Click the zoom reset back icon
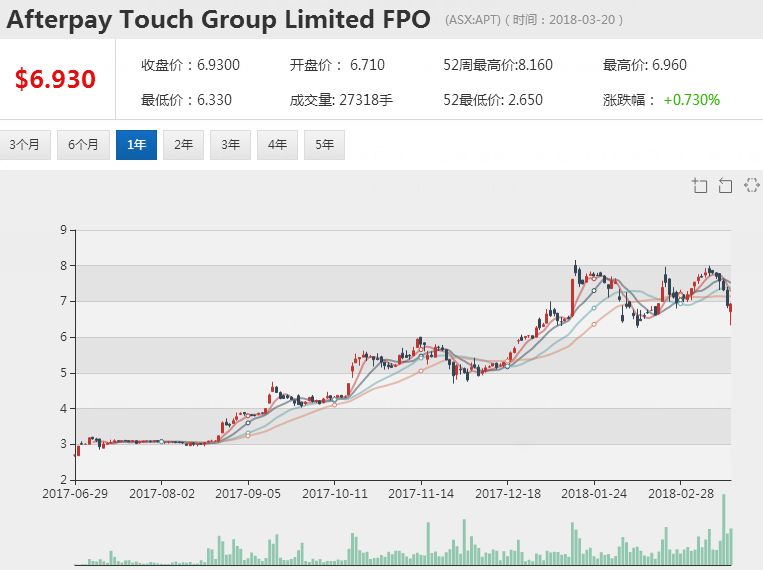 pos(725,185)
